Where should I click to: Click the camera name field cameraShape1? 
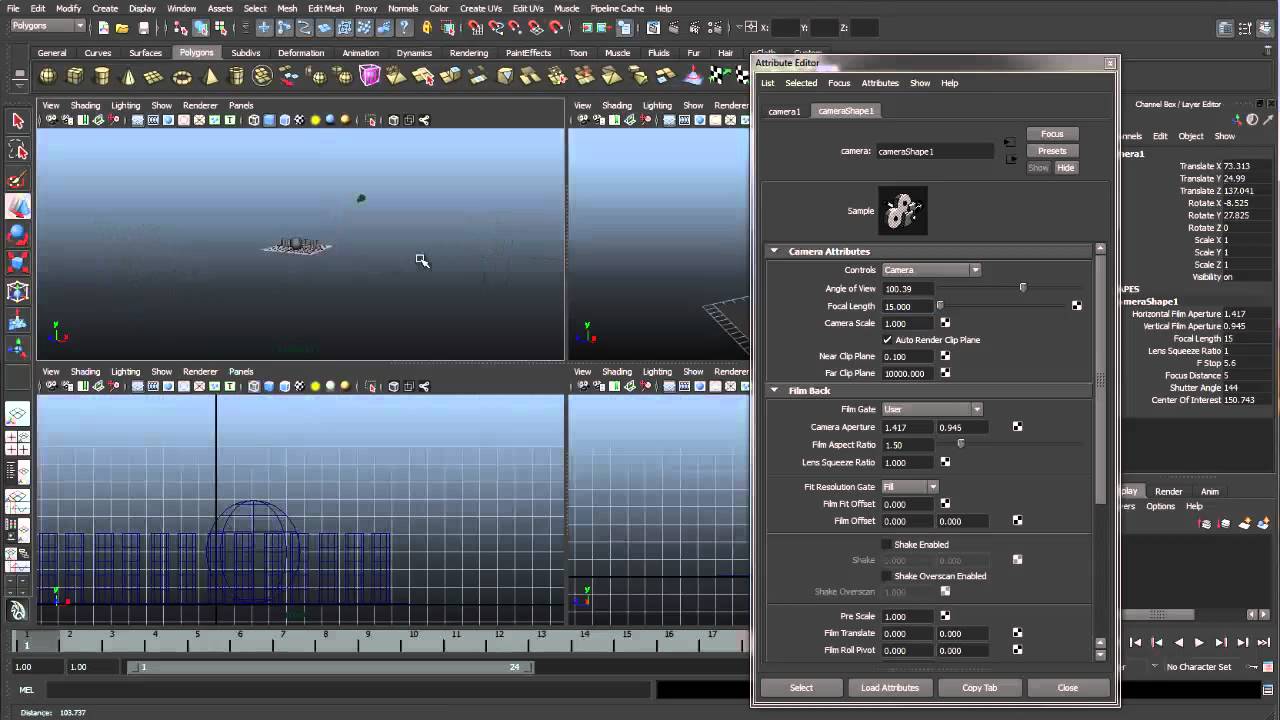click(935, 152)
